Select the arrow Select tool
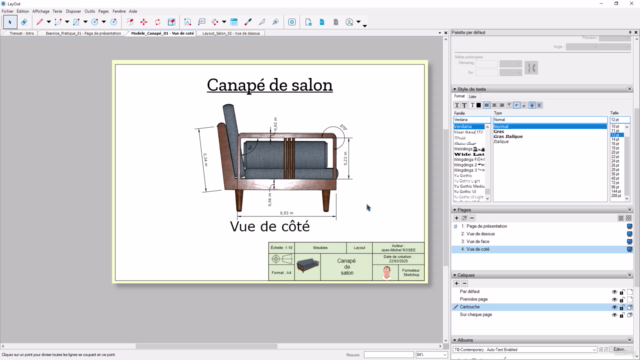This screenshot has height=360, width=640. click(10, 22)
